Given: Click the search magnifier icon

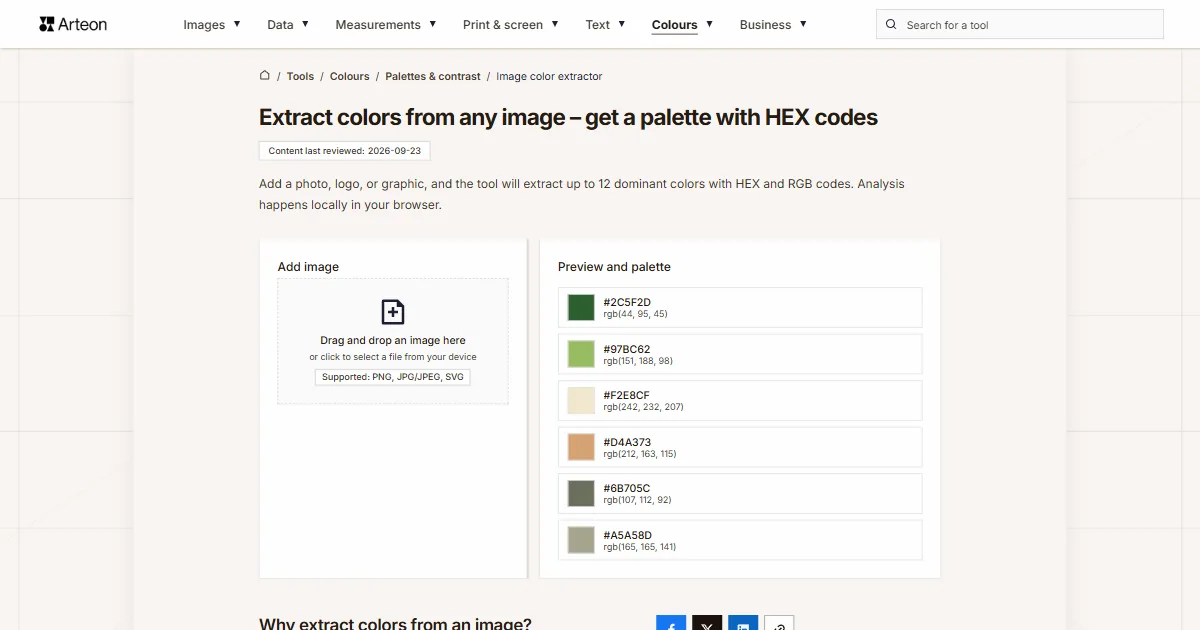Looking at the screenshot, I should [891, 24].
